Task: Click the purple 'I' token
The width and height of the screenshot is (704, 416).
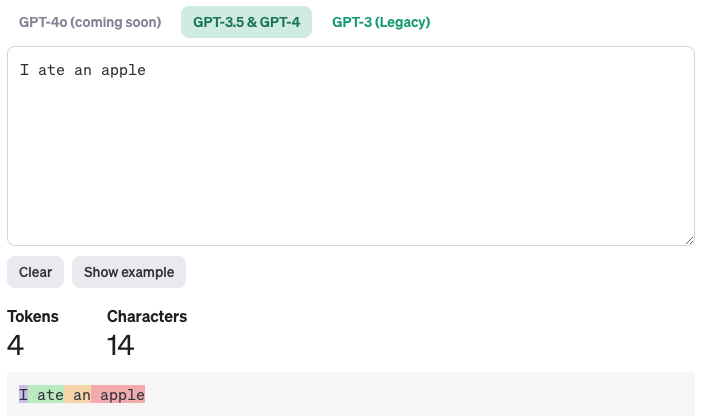Action: (x=23, y=394)
